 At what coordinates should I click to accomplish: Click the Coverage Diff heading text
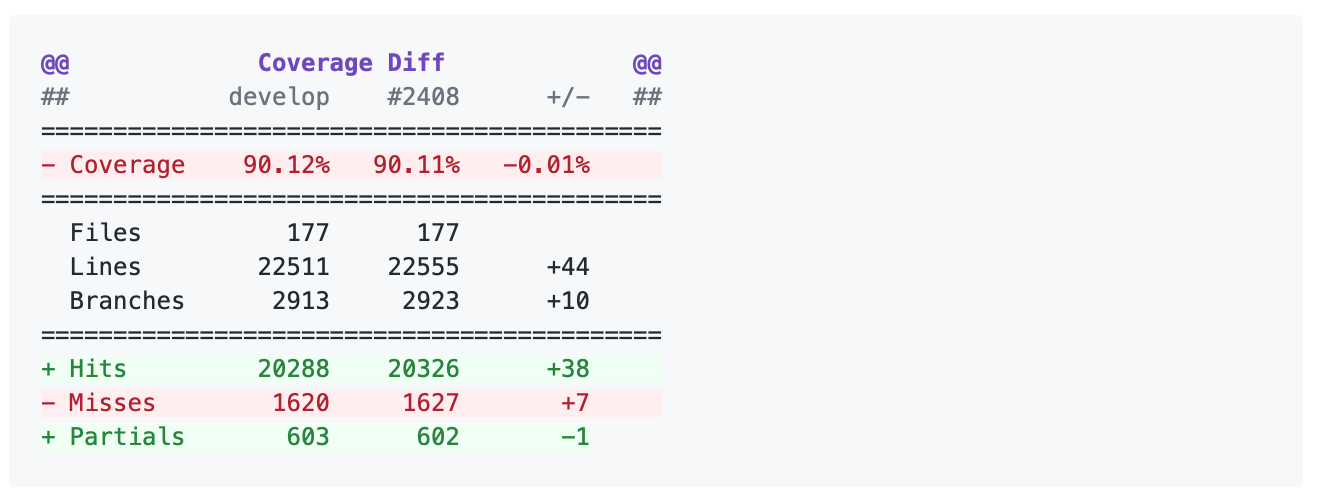click(351, 64)
